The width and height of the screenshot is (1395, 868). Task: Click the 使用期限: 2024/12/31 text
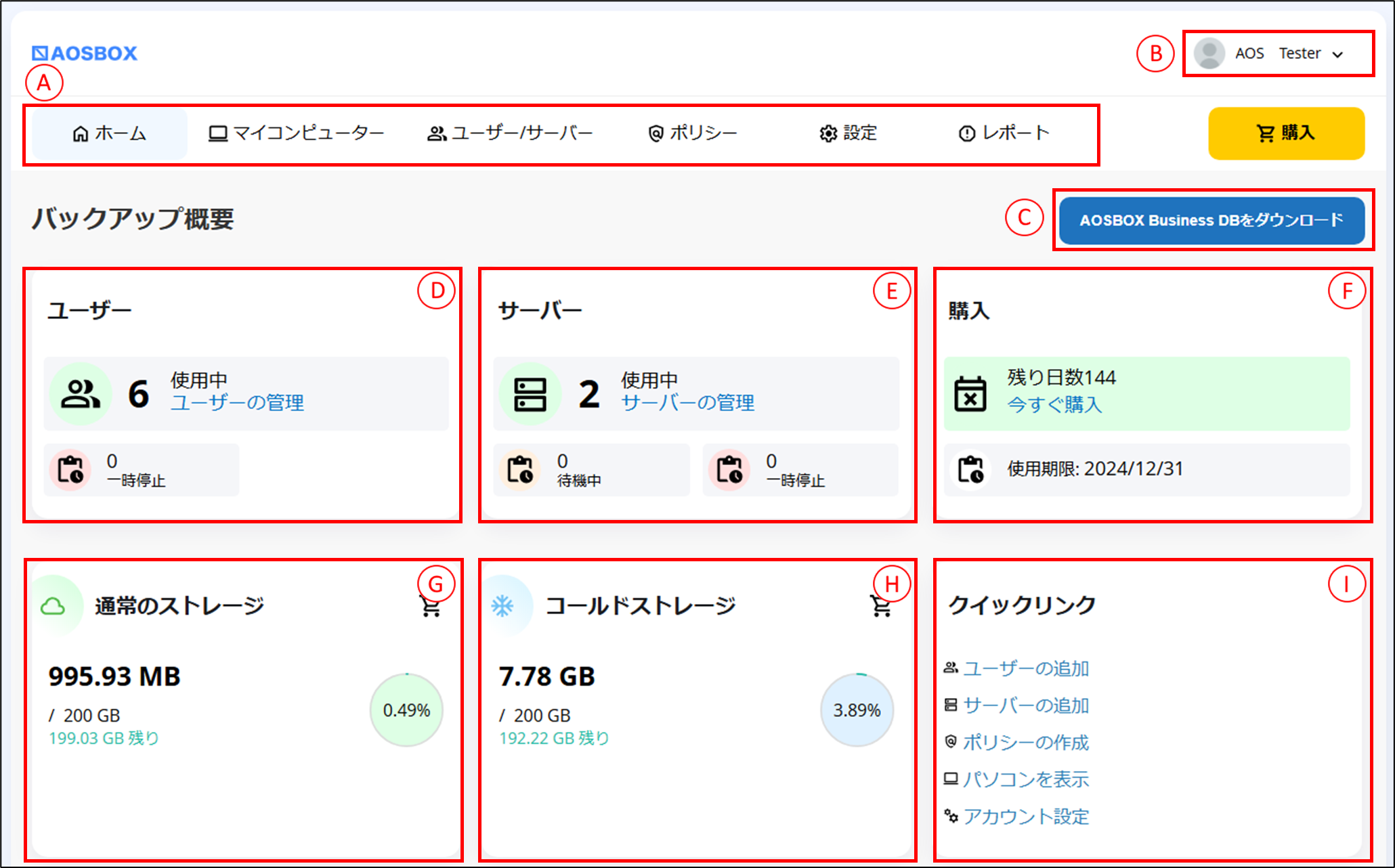(1095, 469)
